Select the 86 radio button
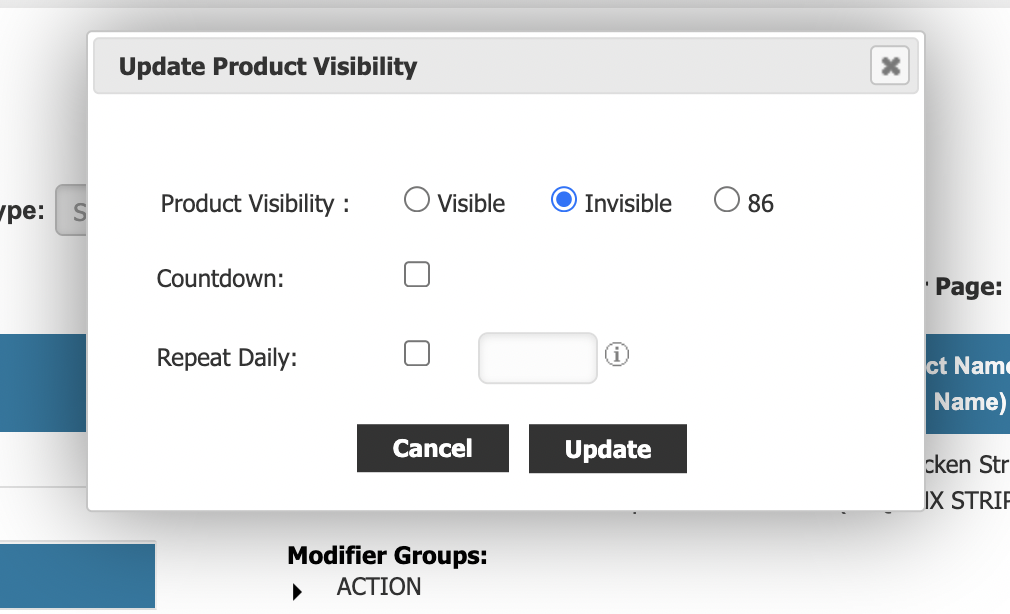 click(727, 201)
